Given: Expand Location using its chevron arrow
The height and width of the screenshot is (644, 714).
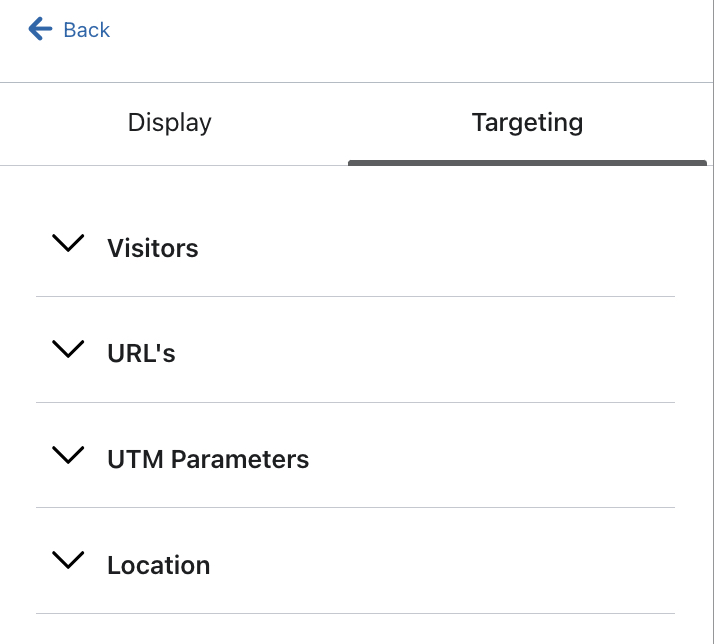Looking at the screenshot, I should point(68,561).
